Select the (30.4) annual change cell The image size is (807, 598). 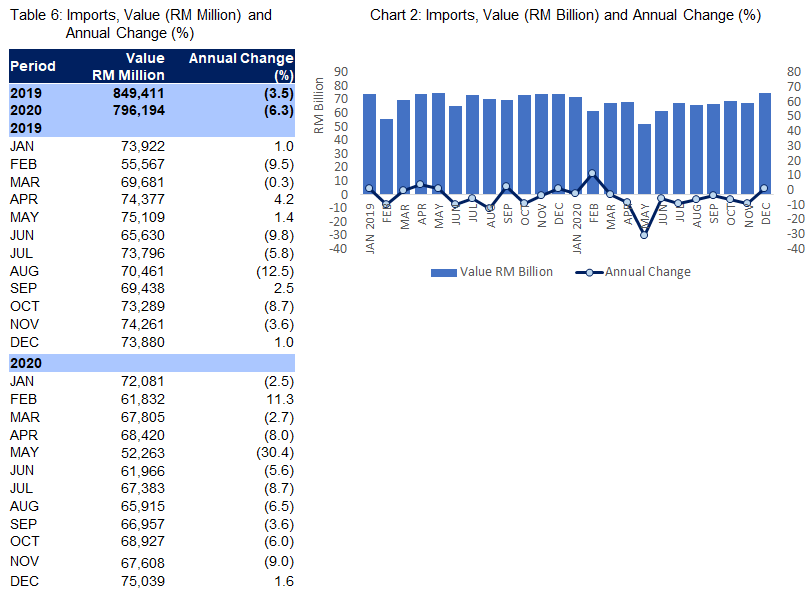click(x=272, y=453)
